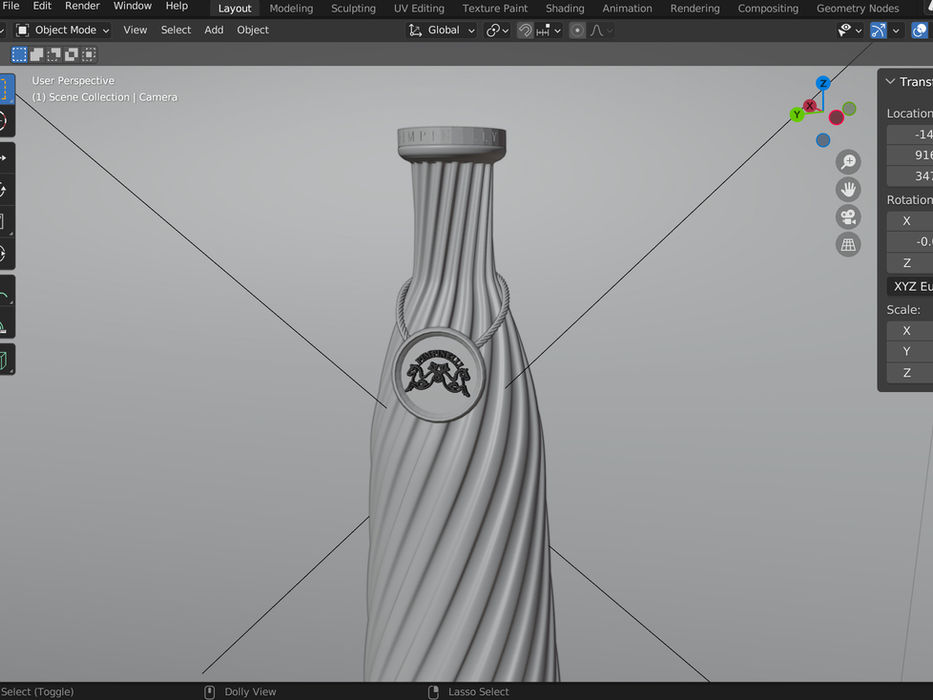Select the Add Cube tool

coord(5,360)
